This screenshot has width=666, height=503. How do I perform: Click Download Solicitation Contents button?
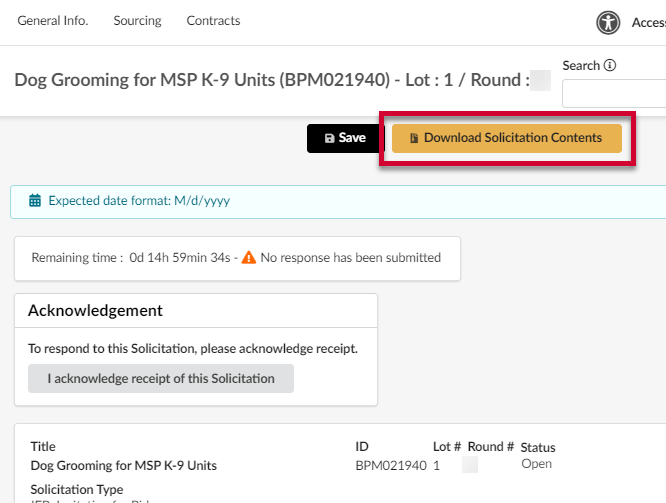click(507, 138)
